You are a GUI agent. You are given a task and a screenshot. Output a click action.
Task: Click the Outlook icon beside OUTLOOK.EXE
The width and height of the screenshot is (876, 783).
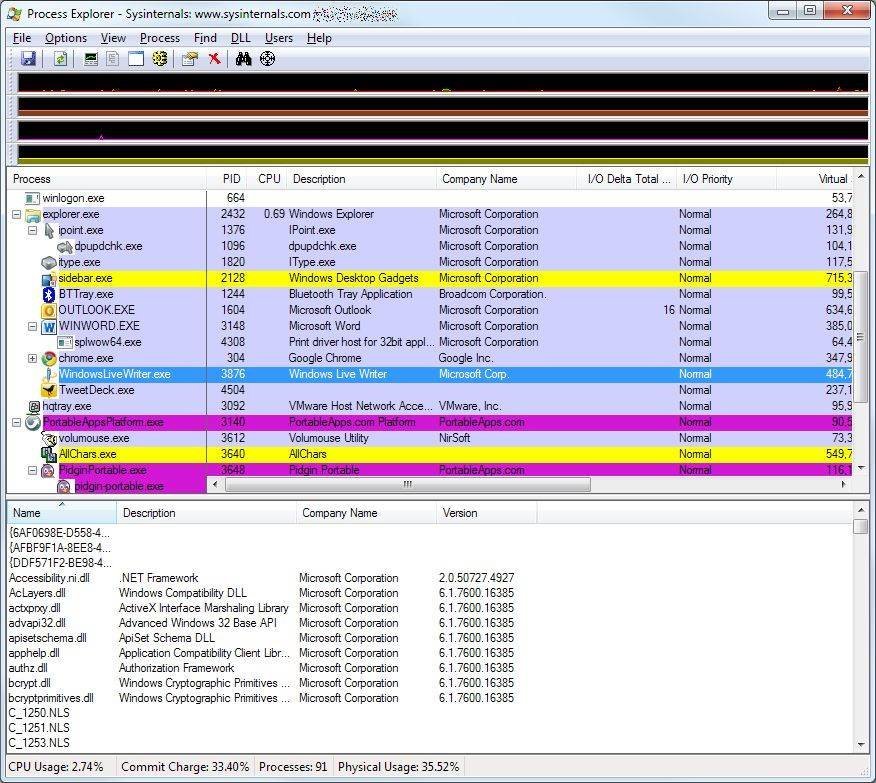pyautogui.click(x=49, y=311)
